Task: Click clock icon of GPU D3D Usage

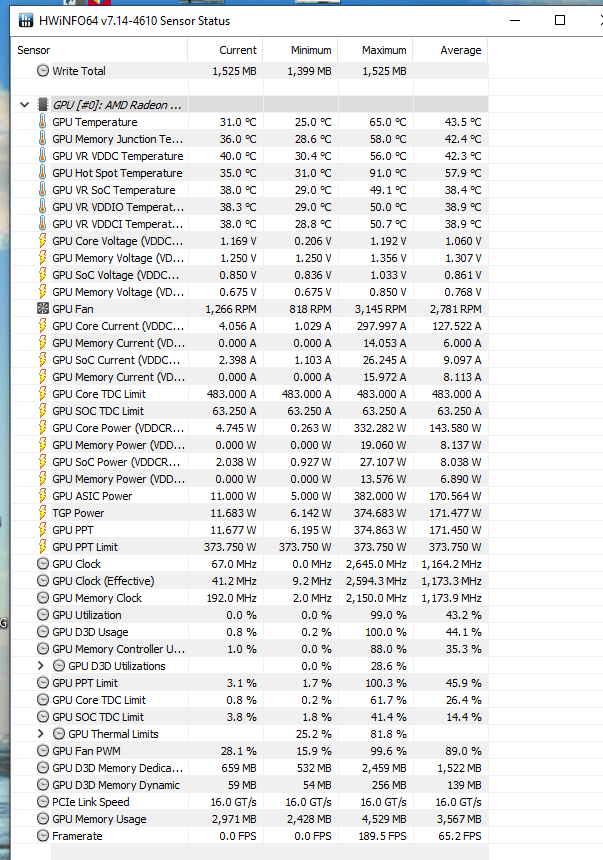Action: pos(43,631)
